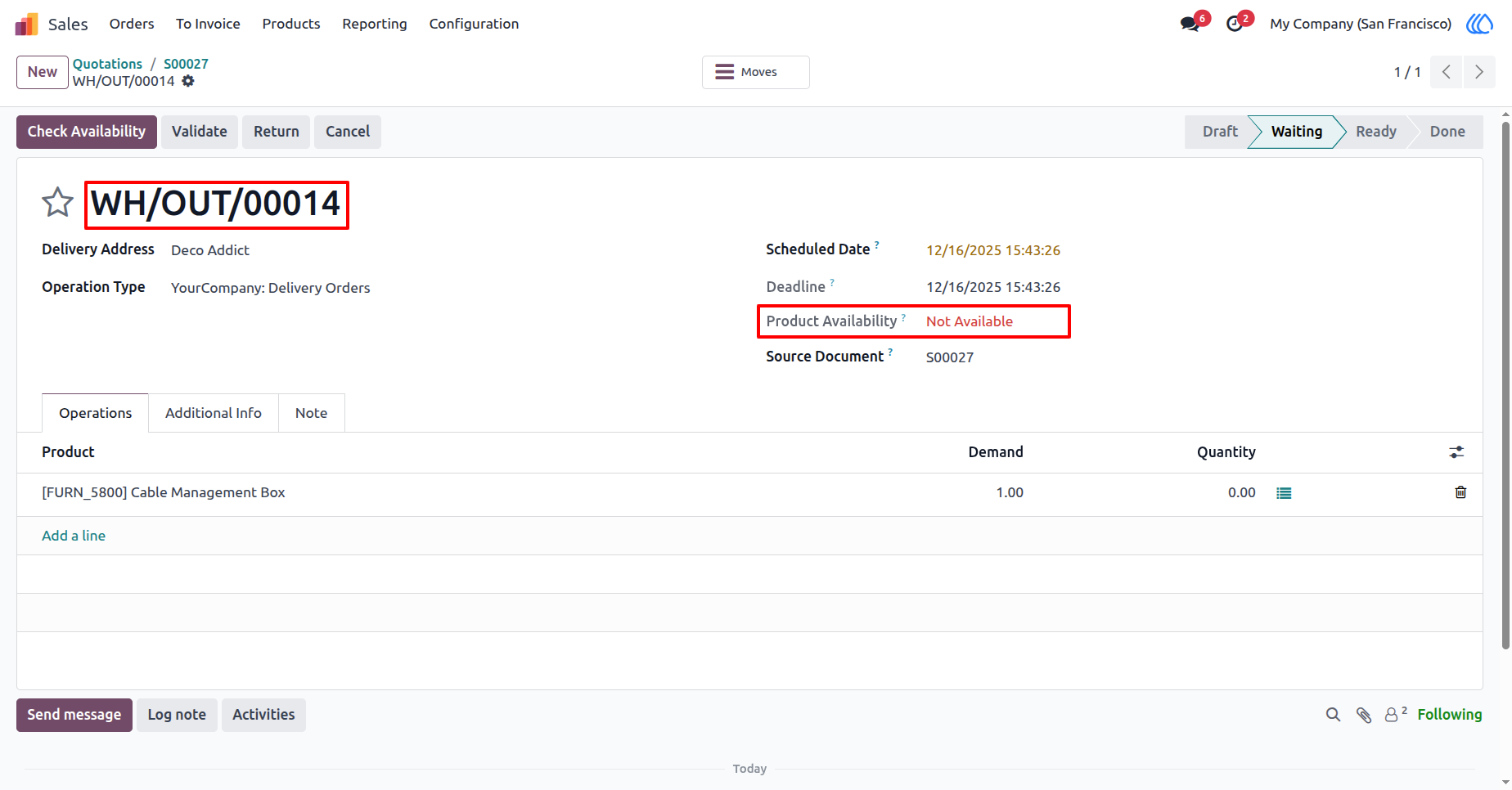Toggle the Following subscription

coord(1449,714)
